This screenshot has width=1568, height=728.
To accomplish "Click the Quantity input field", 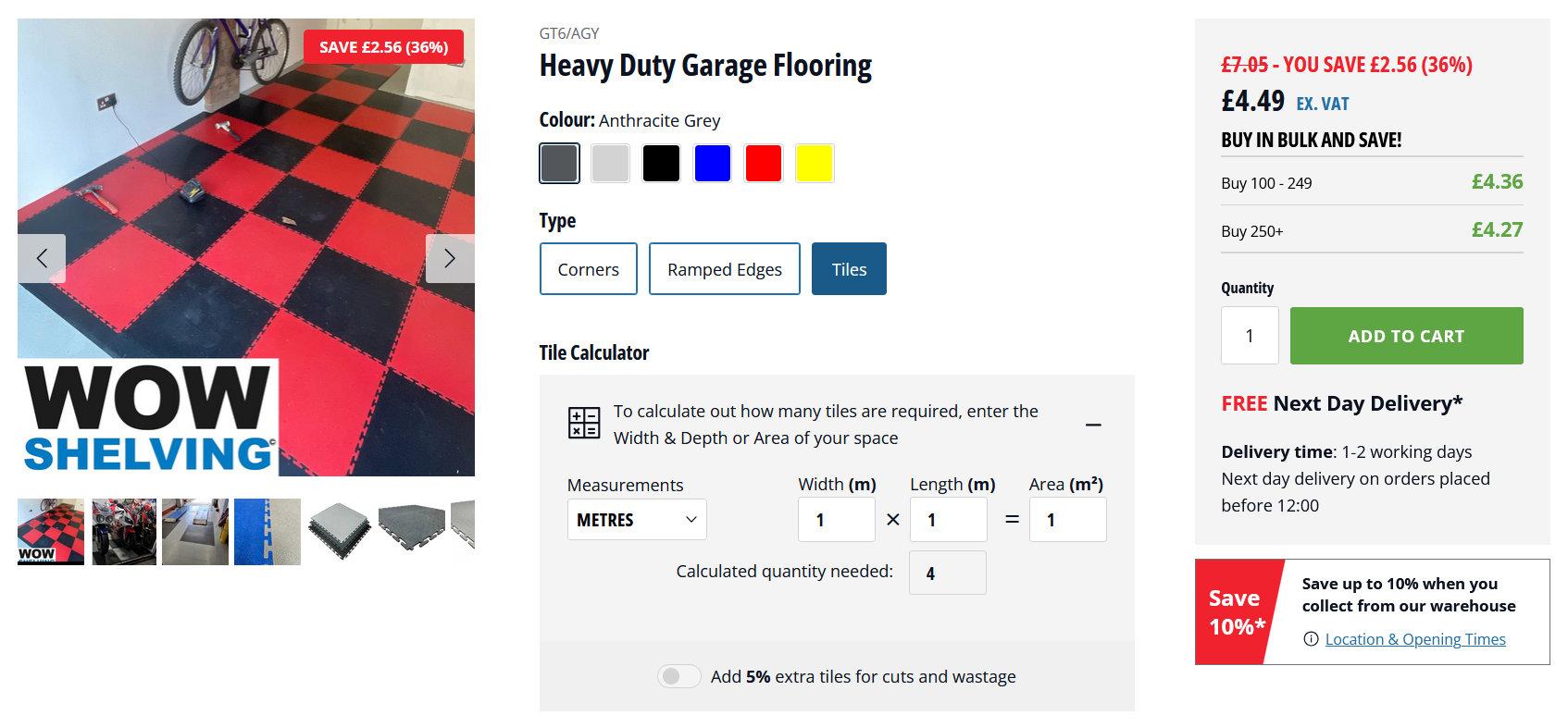I will click(1250, 336).
